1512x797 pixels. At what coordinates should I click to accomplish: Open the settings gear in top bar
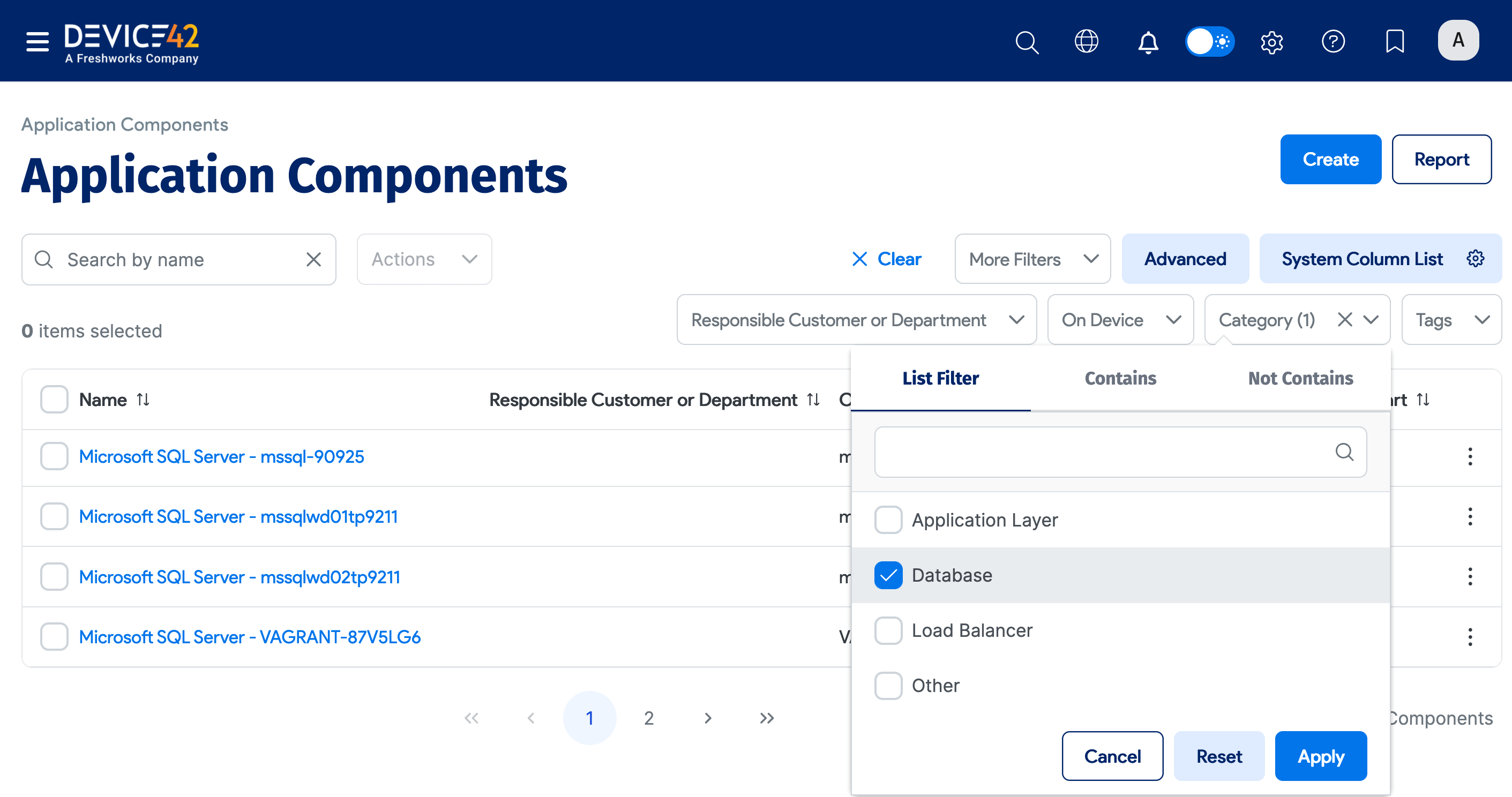pyautogui.click(x=1272, y=41)
